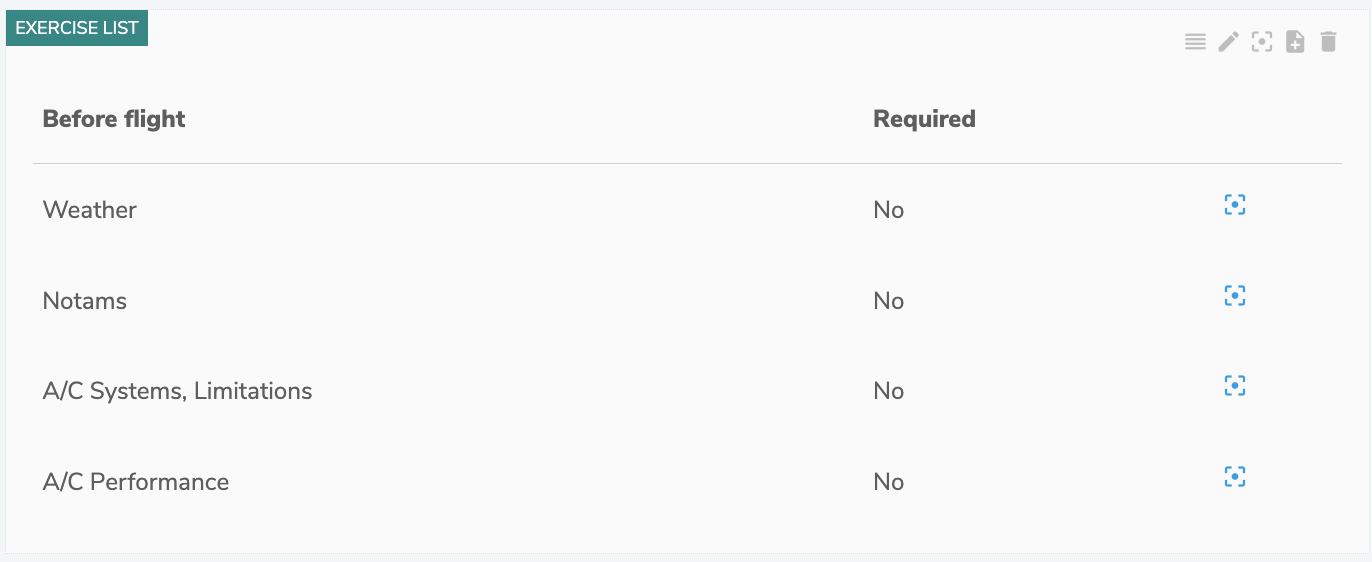Select the Weather exercise row
This screenshot has height=562, width=1372.
(90, 210)
